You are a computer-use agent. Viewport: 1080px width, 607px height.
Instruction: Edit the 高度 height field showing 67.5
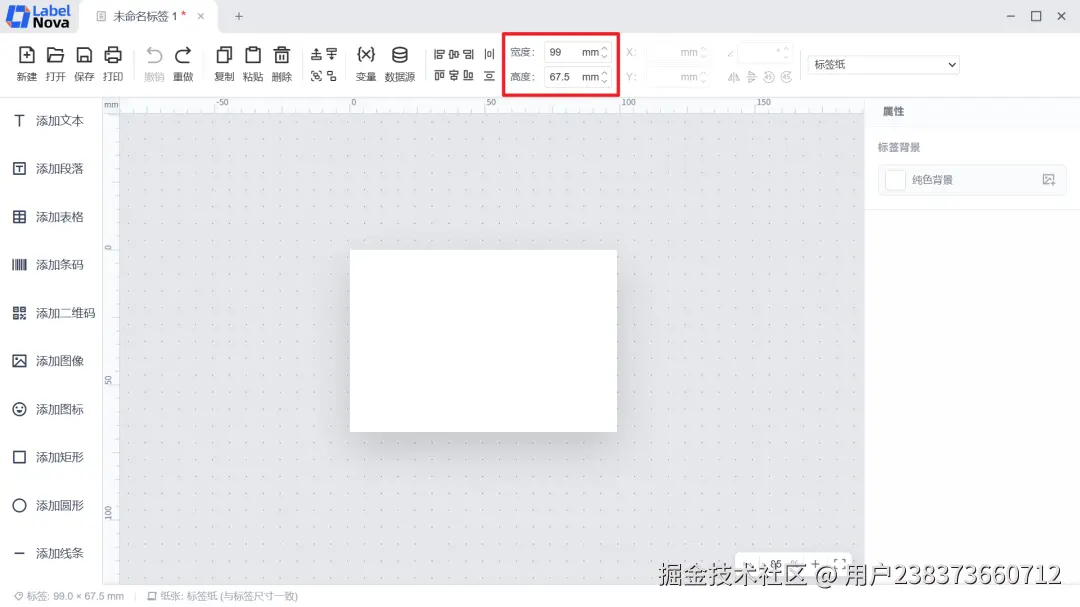click(577, 77)
